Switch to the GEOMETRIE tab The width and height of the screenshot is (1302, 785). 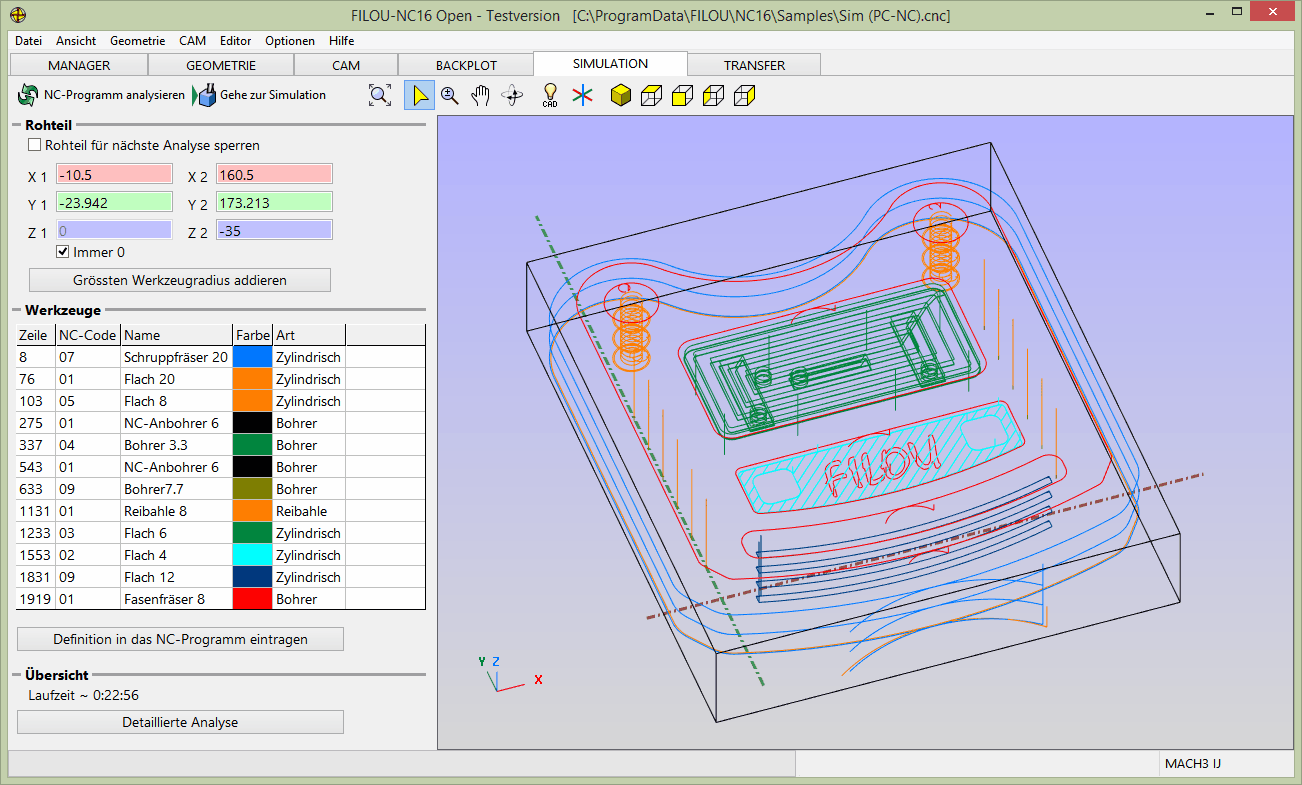[221, 65]
